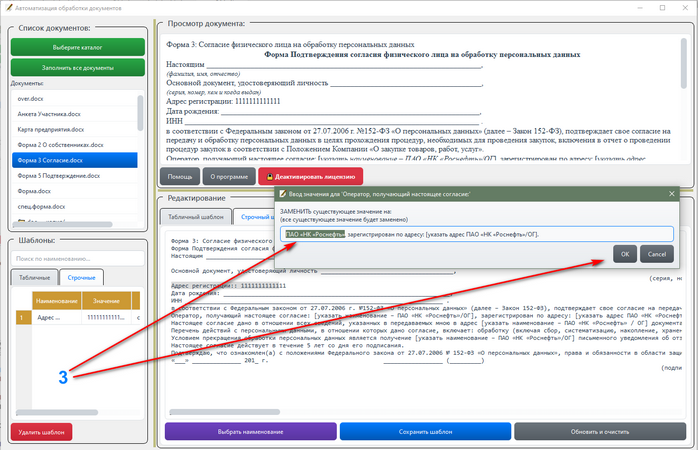Switch to 'Строчные' templates tab

click(81, 277)
